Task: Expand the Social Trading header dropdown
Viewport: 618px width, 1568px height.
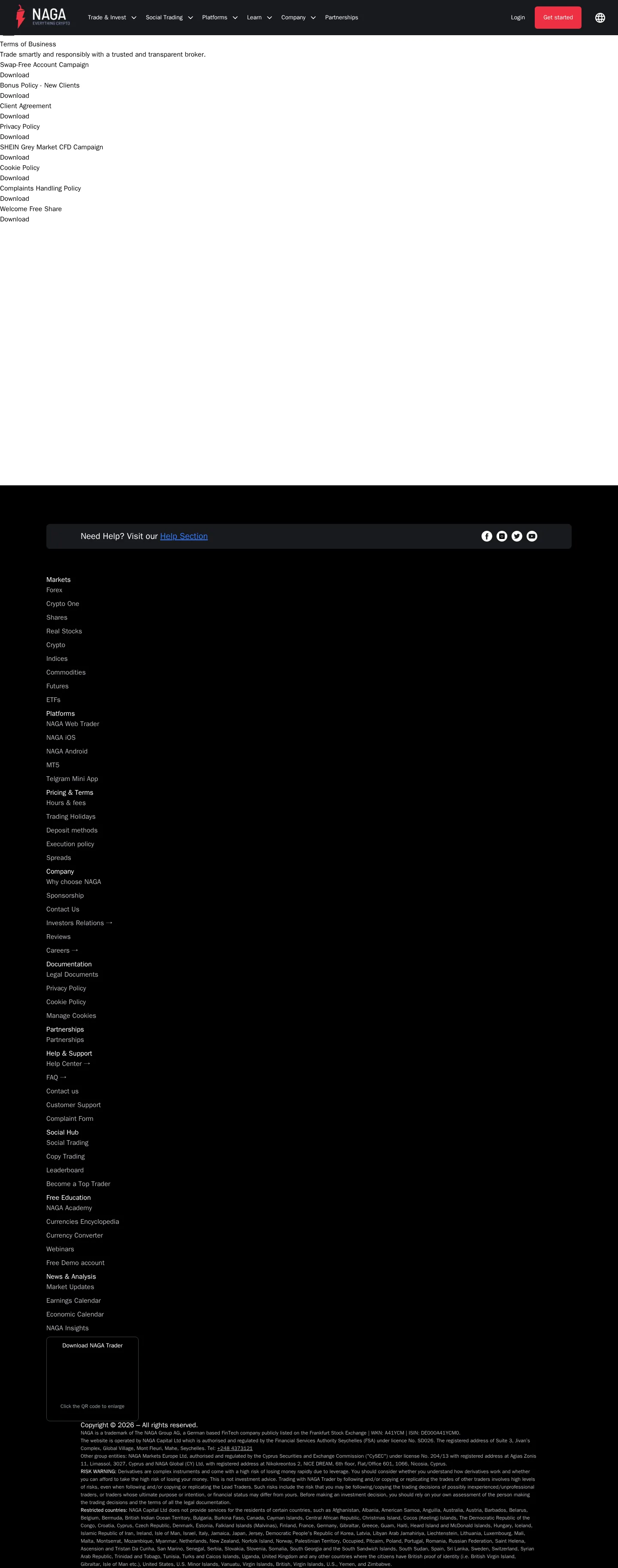Action: click(x=169, y=18)
